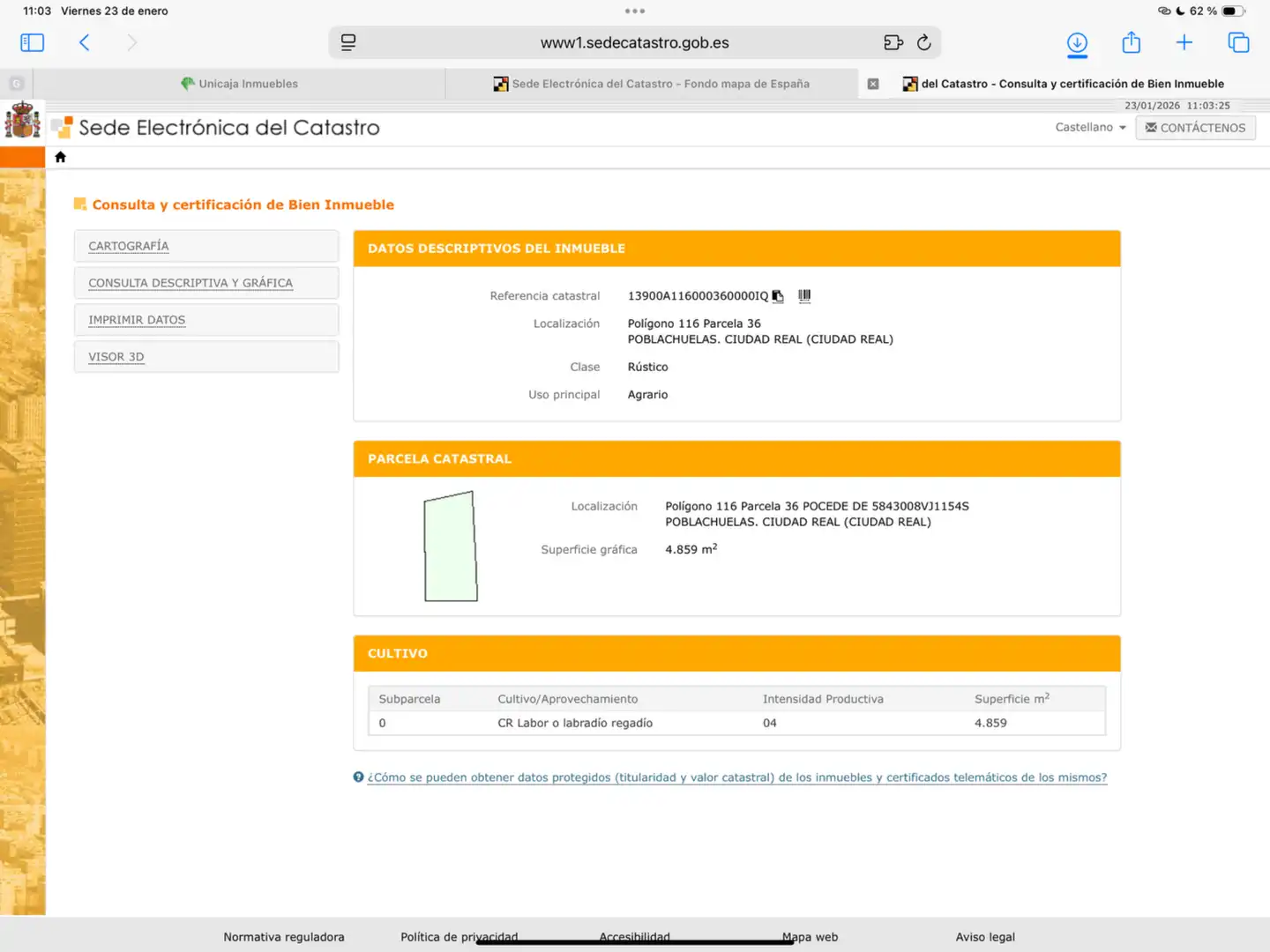
Task: Go back with the Safari back arrow
Action: pos(85,42)
